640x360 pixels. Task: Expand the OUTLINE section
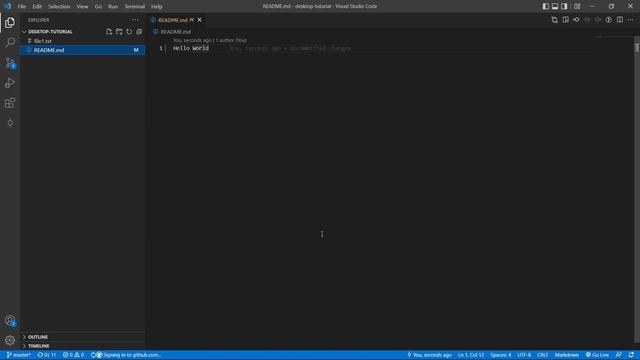38,337
